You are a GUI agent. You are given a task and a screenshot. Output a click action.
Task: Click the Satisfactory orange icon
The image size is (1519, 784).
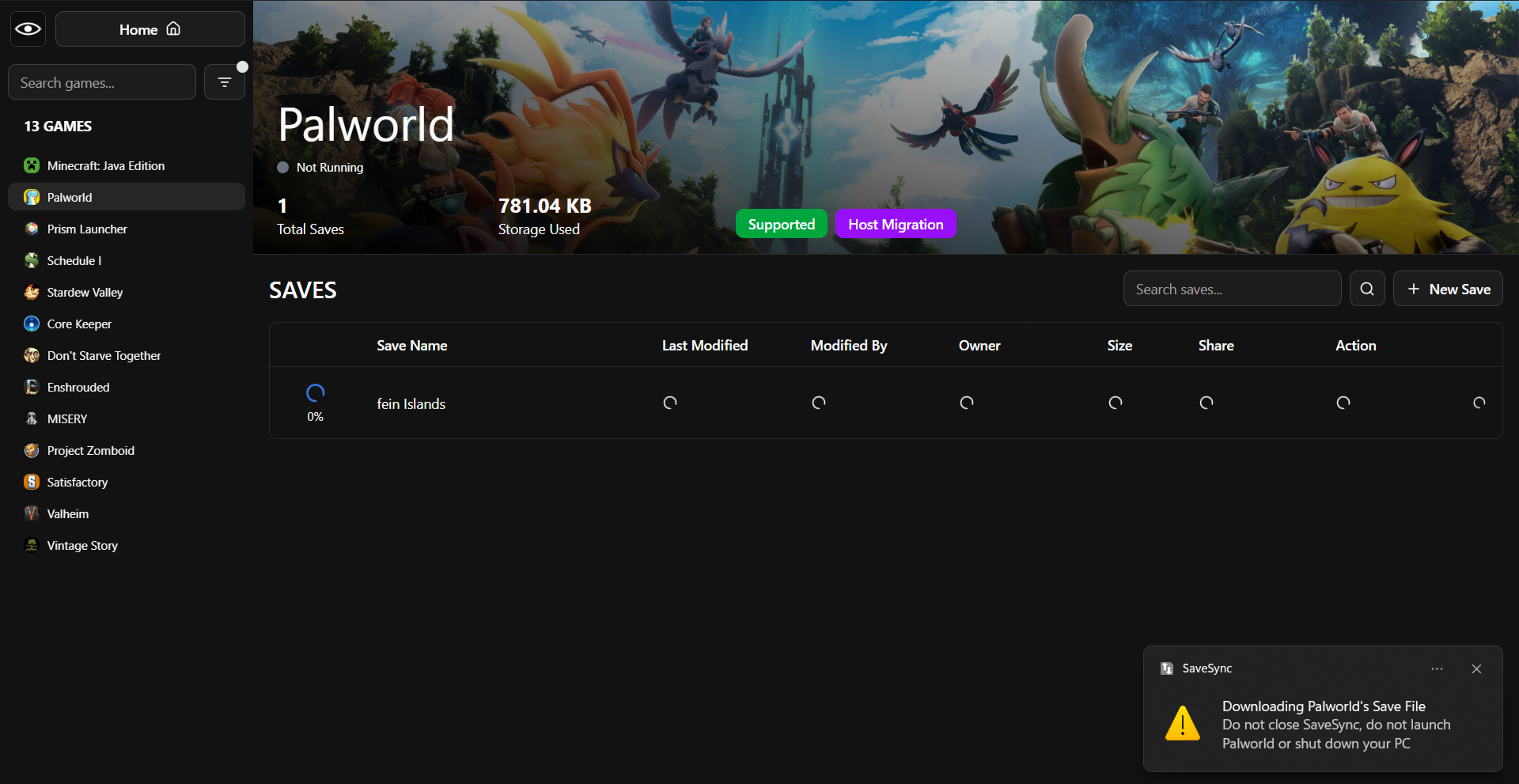[x=32, y=482]
